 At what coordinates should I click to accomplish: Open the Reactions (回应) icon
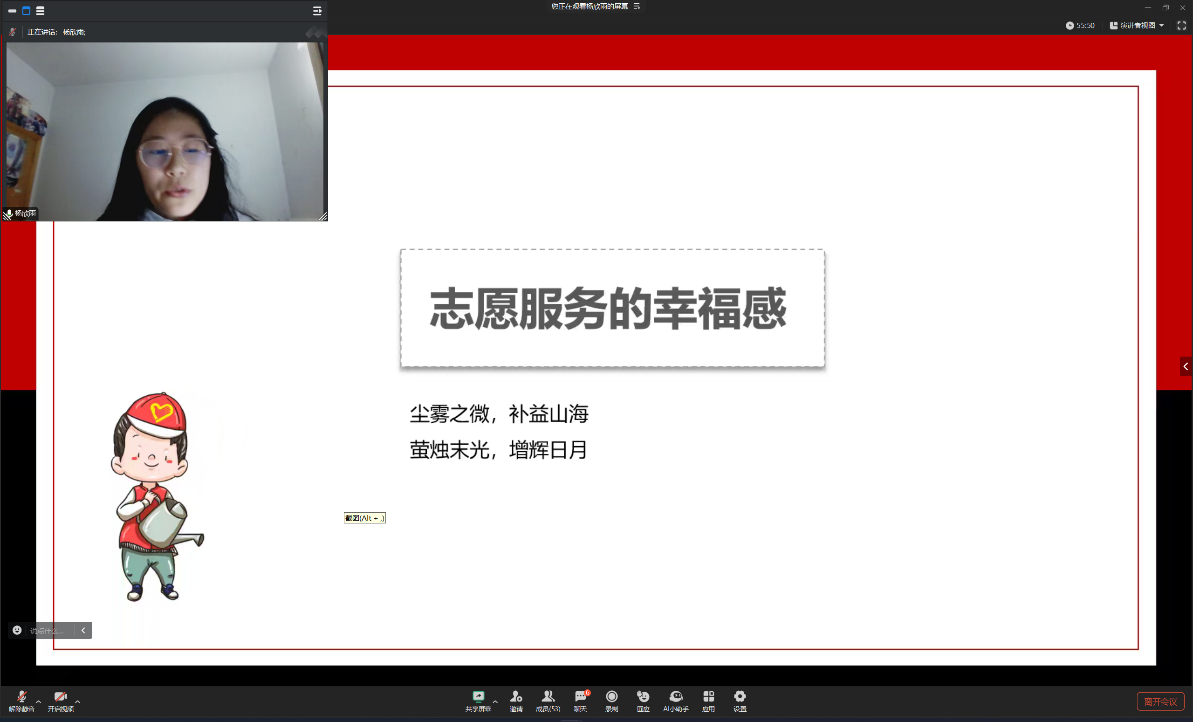pos(643,699)
